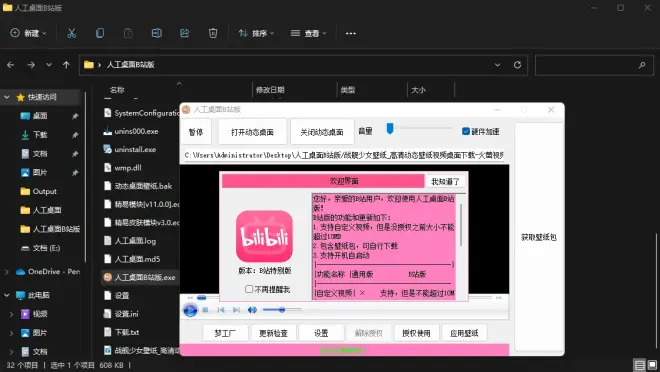This screenshot has height=372, width=660.
Task: Switch to large icons view in status bar
Action: click(652, 365)
